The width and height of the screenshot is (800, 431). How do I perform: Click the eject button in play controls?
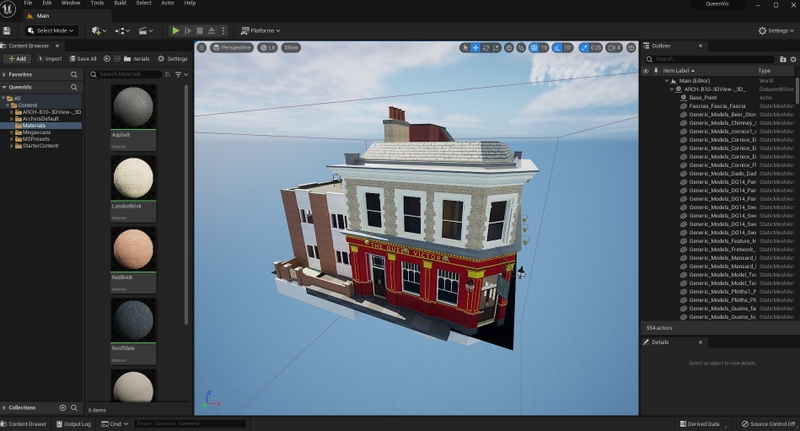pos(211,31)
